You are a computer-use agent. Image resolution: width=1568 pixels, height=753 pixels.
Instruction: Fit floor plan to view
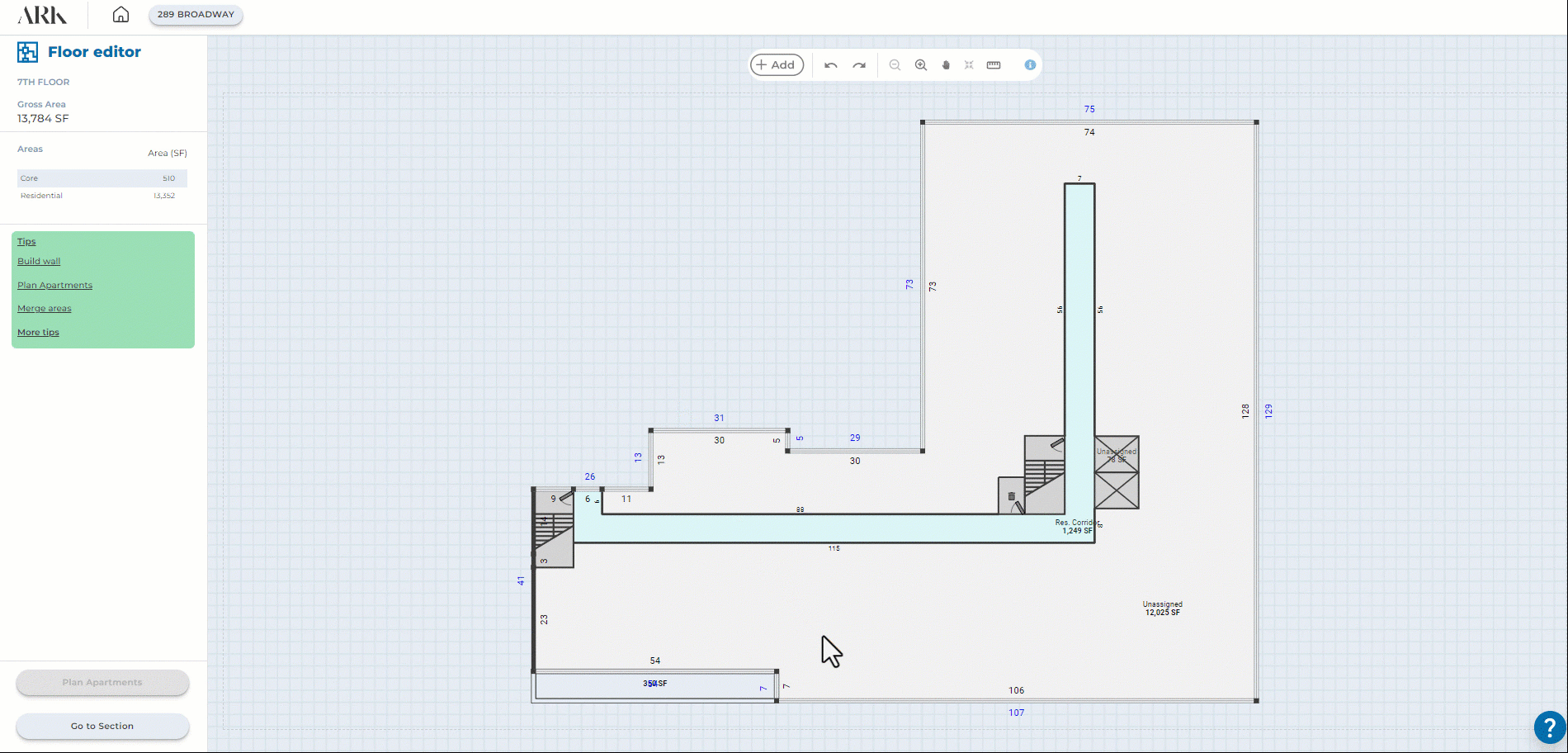[x=969, y=65]
